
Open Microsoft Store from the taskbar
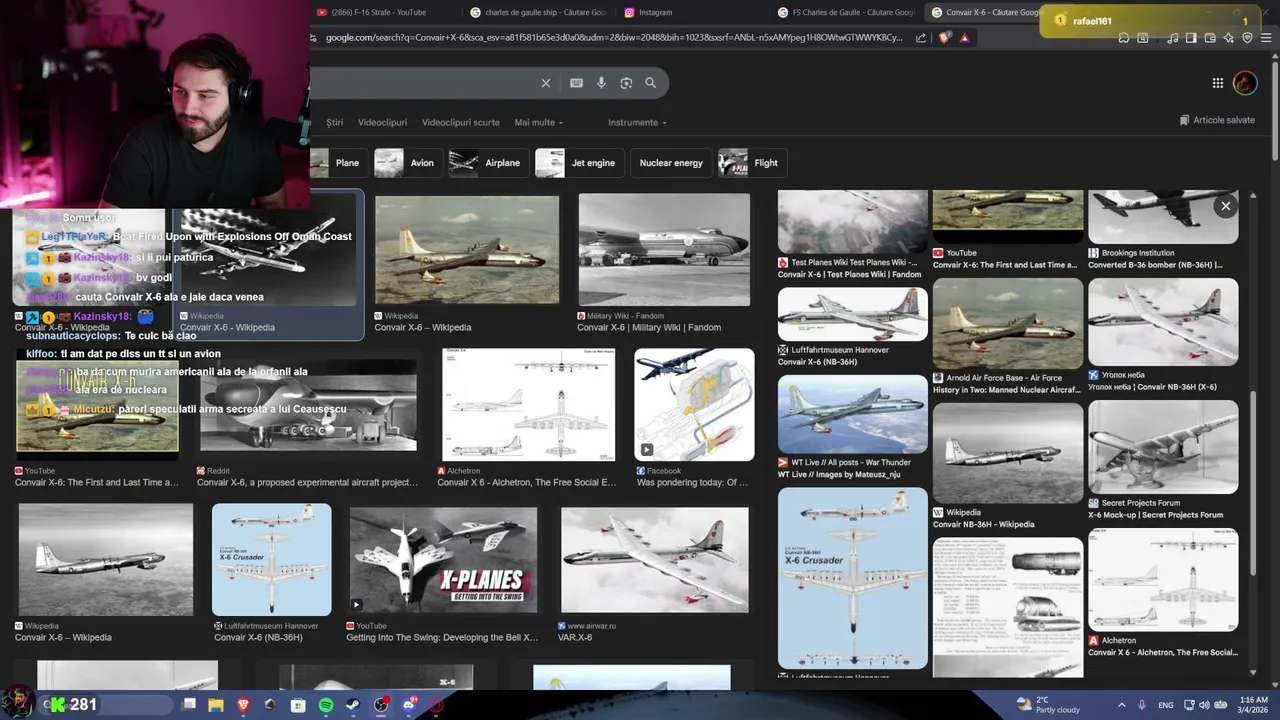click(298, 705)
